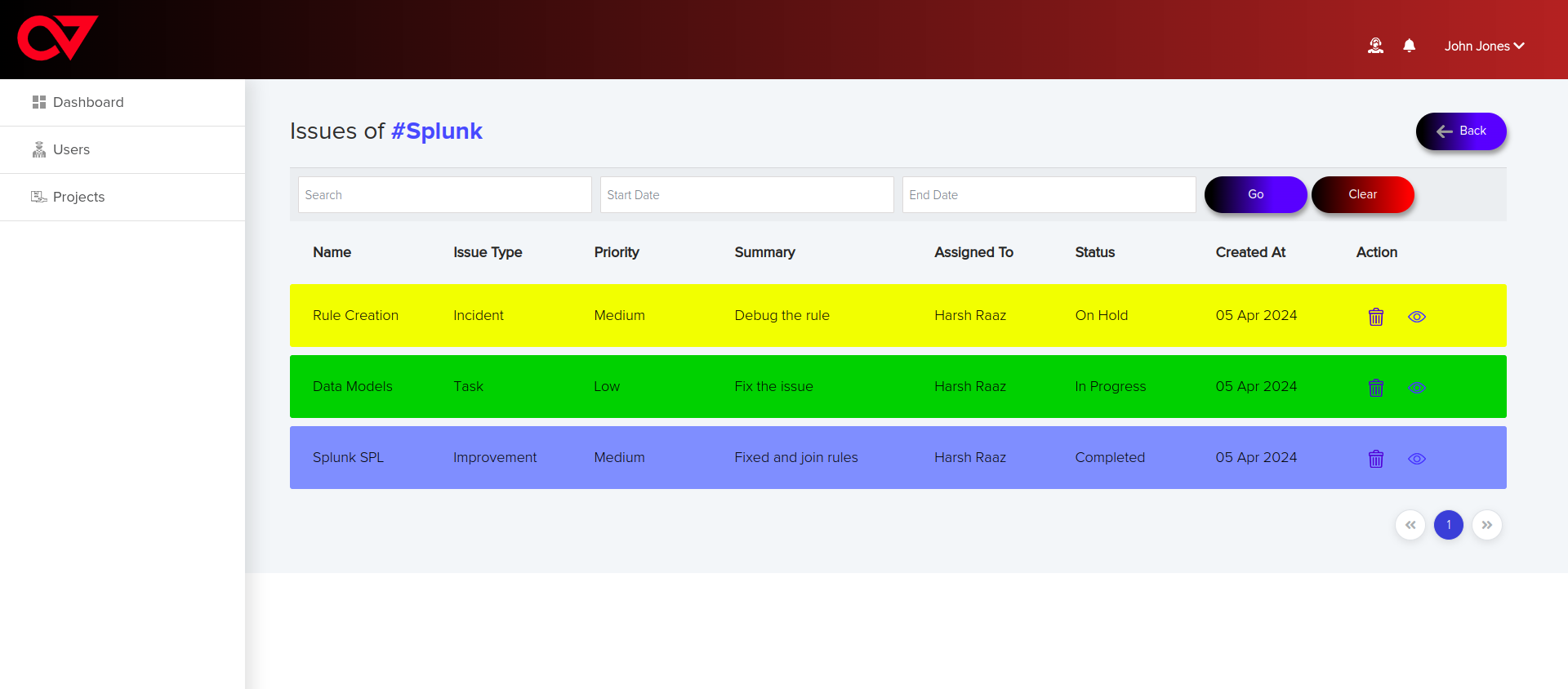Click the End Date field
1568x689 pixels.
click(x=1049, y=195)
